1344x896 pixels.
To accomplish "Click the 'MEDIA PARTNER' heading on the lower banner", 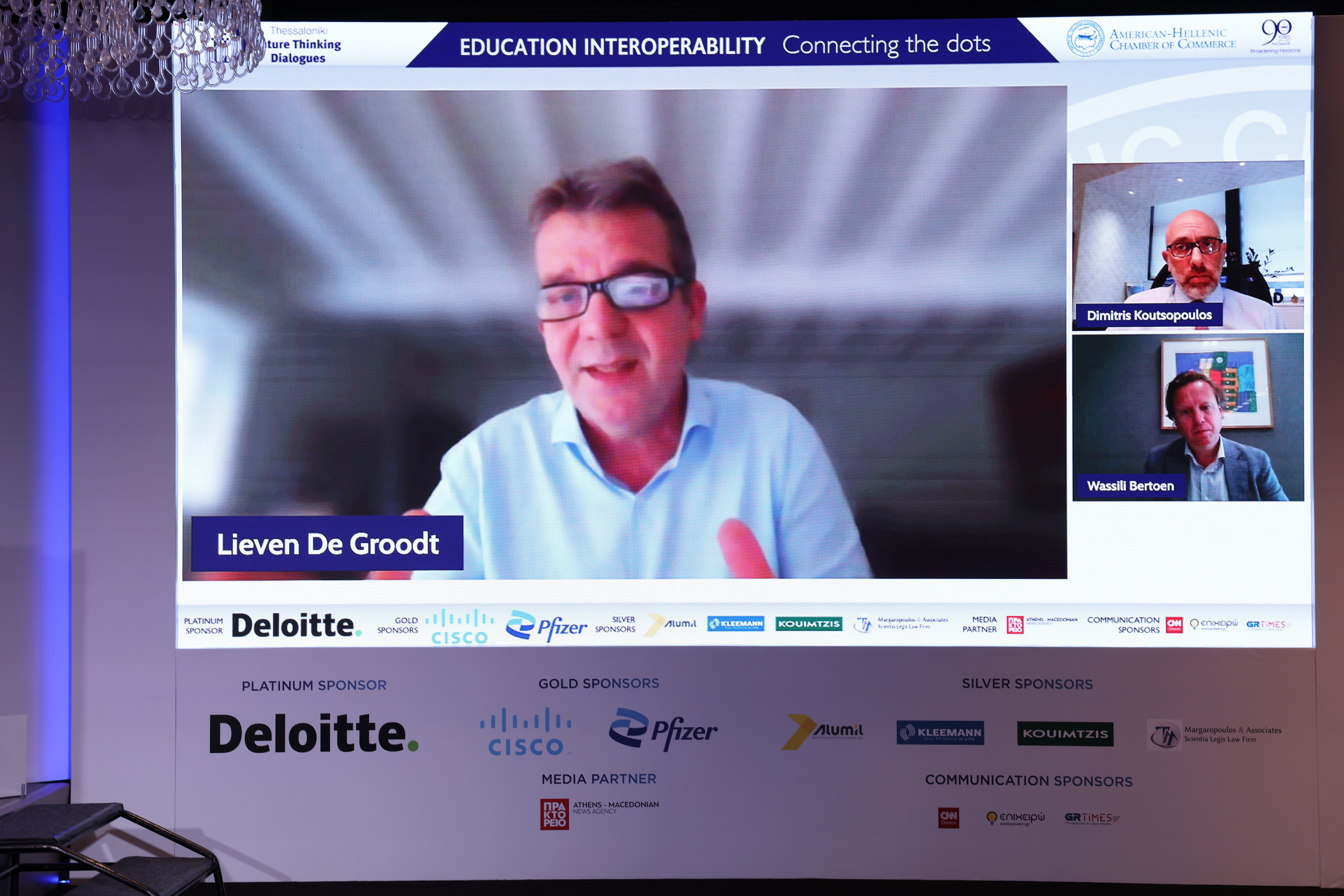I will coord(599,779).
